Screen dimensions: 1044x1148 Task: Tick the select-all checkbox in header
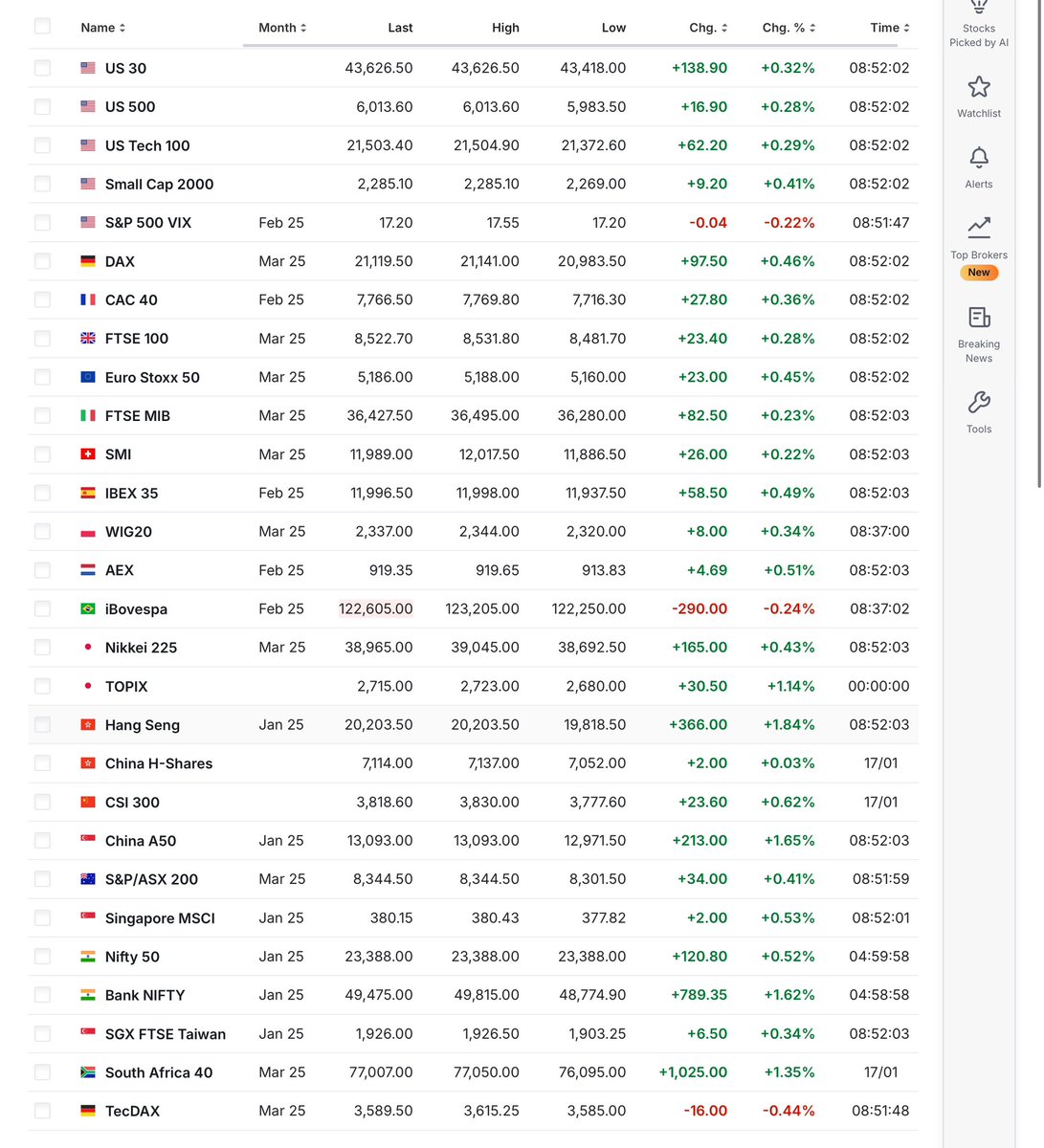pos(42,26)
